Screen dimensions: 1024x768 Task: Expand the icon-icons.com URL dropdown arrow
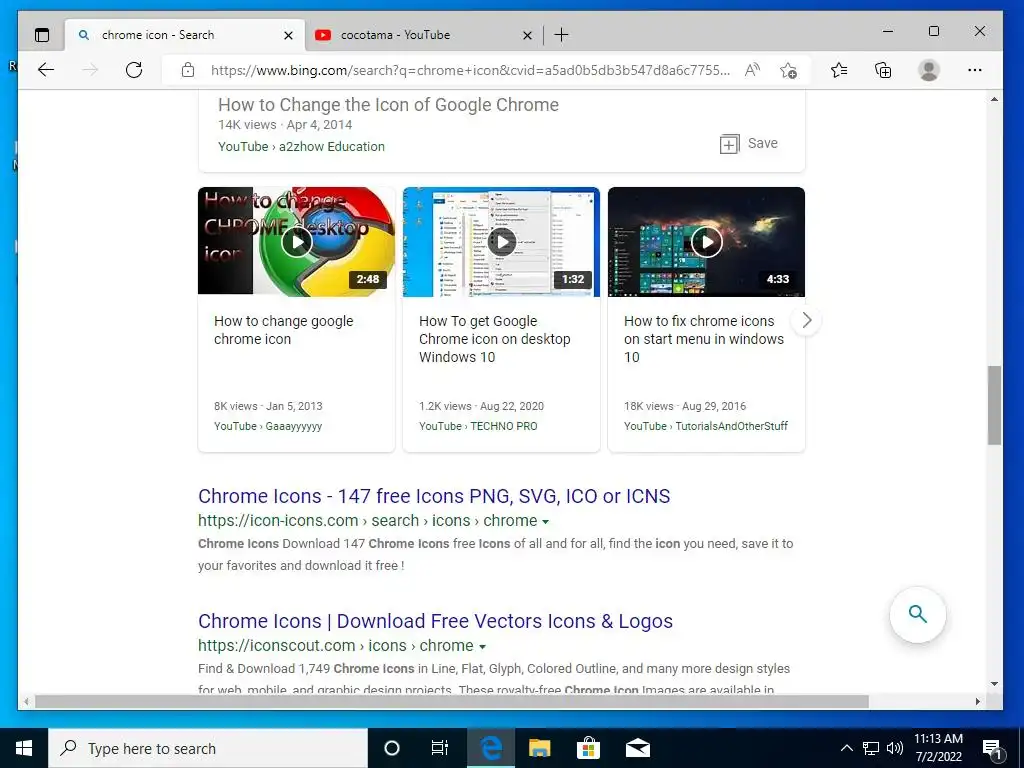[545, 522]
